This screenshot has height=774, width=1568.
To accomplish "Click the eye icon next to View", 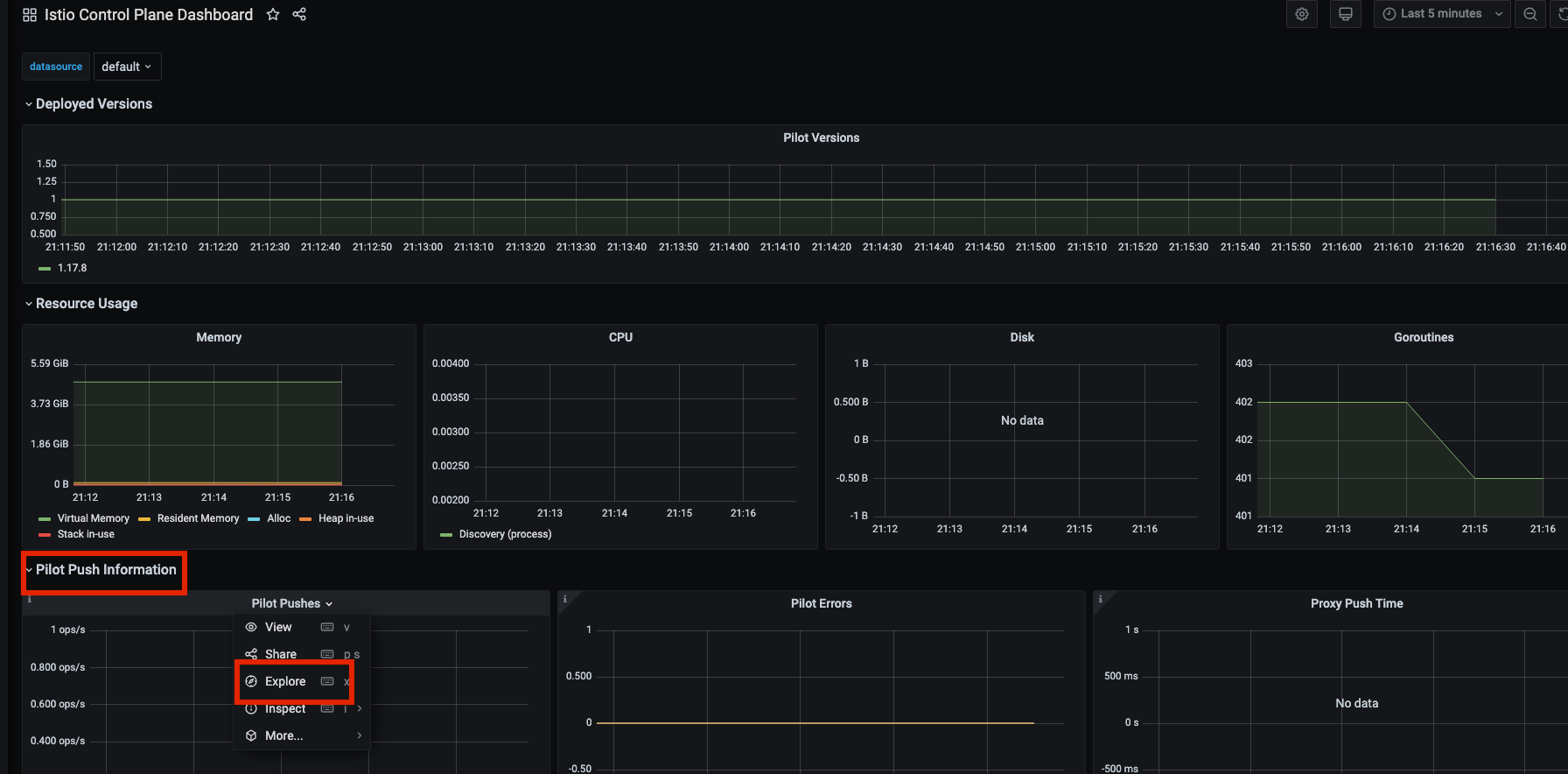I will [x=251, y=627].
